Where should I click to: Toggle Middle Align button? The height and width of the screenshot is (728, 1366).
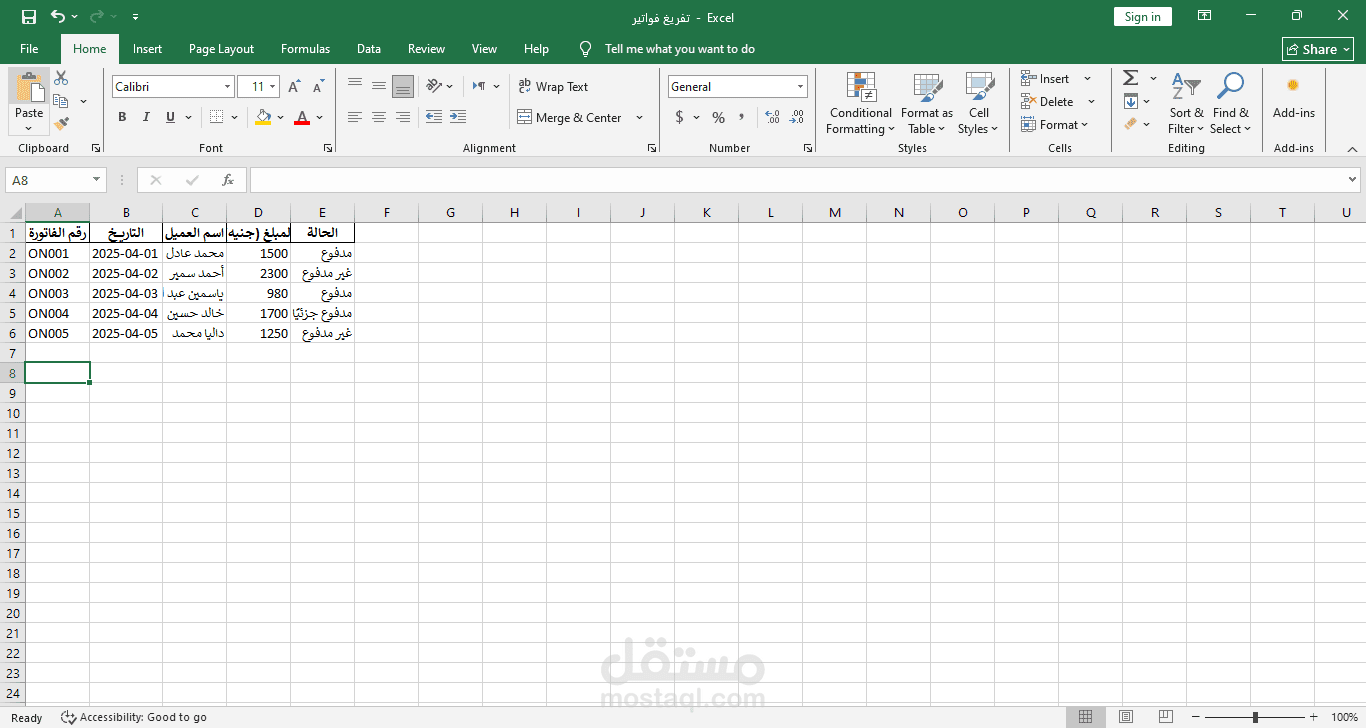(379, 86)
